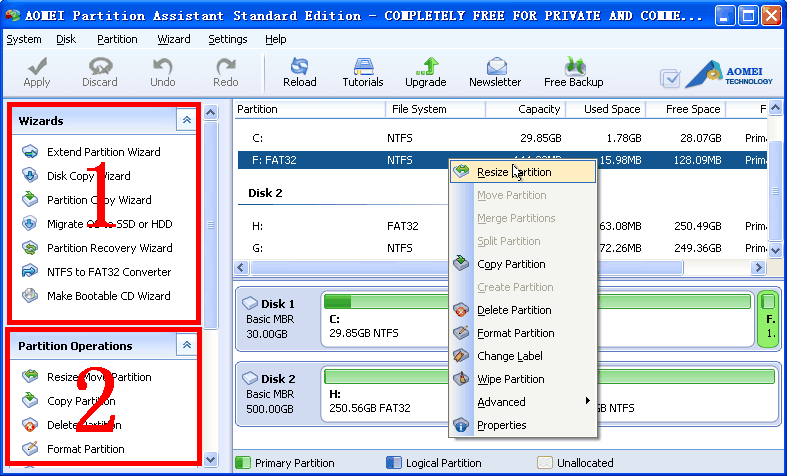The width and height of the screenshot is (787, 476).
Task: Select the small F: partition block on Disk 1
Action: pos(769,320)
